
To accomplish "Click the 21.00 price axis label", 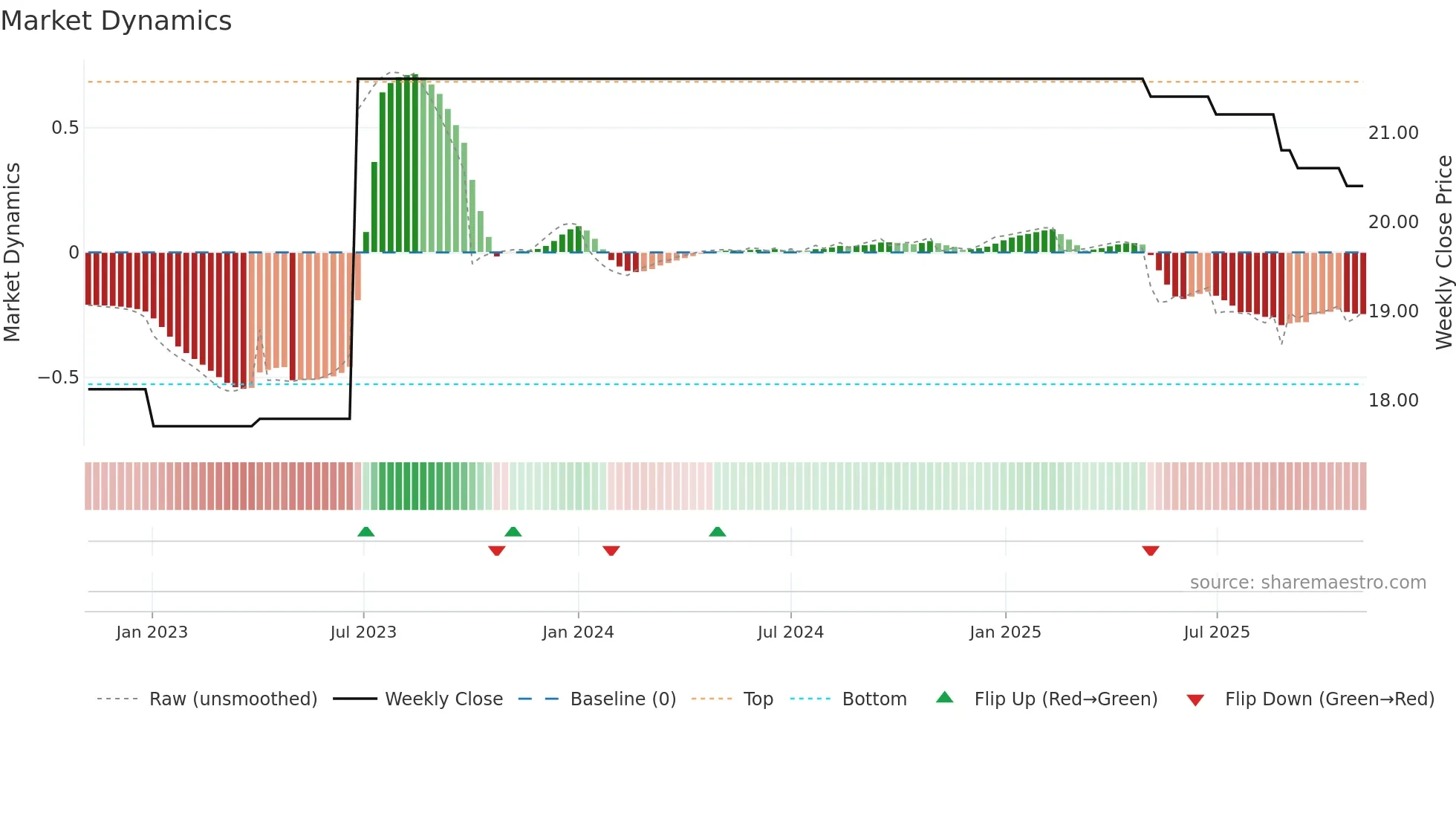I will 1394,133.
